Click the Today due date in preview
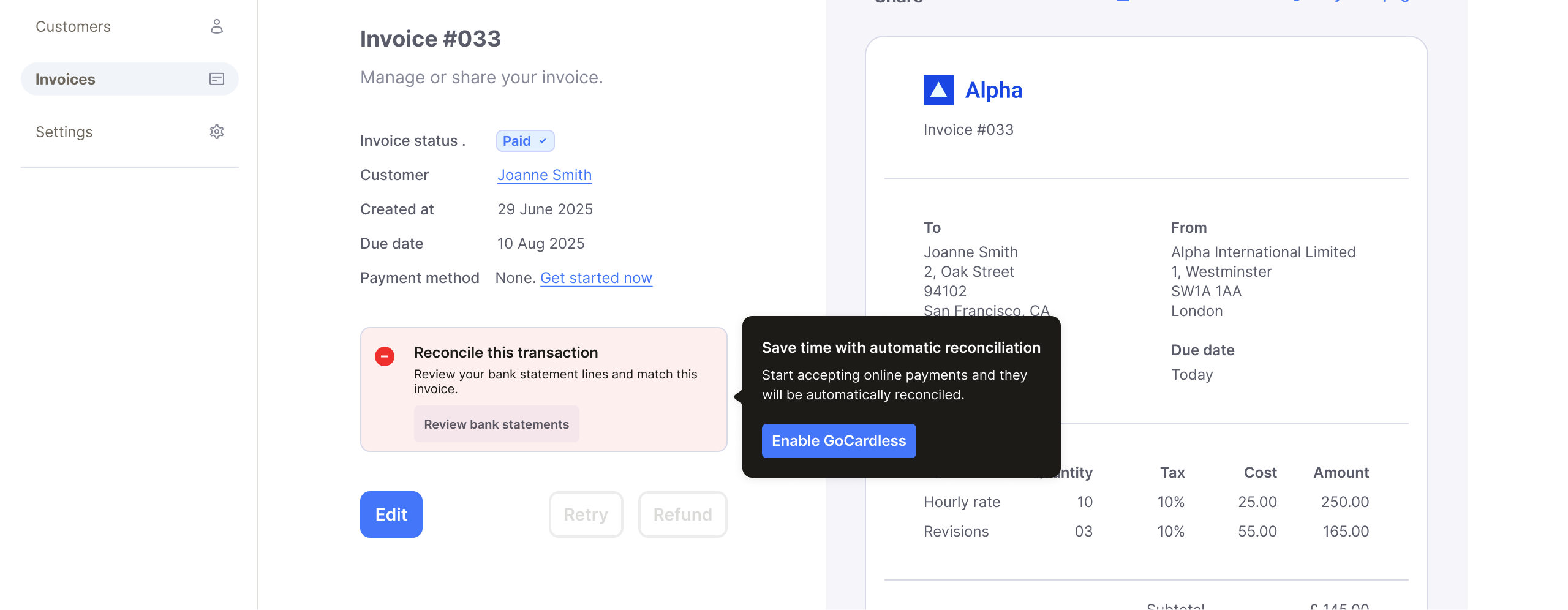Image resolution: width=1568 pixels, height=610 pixels. 1192,375
